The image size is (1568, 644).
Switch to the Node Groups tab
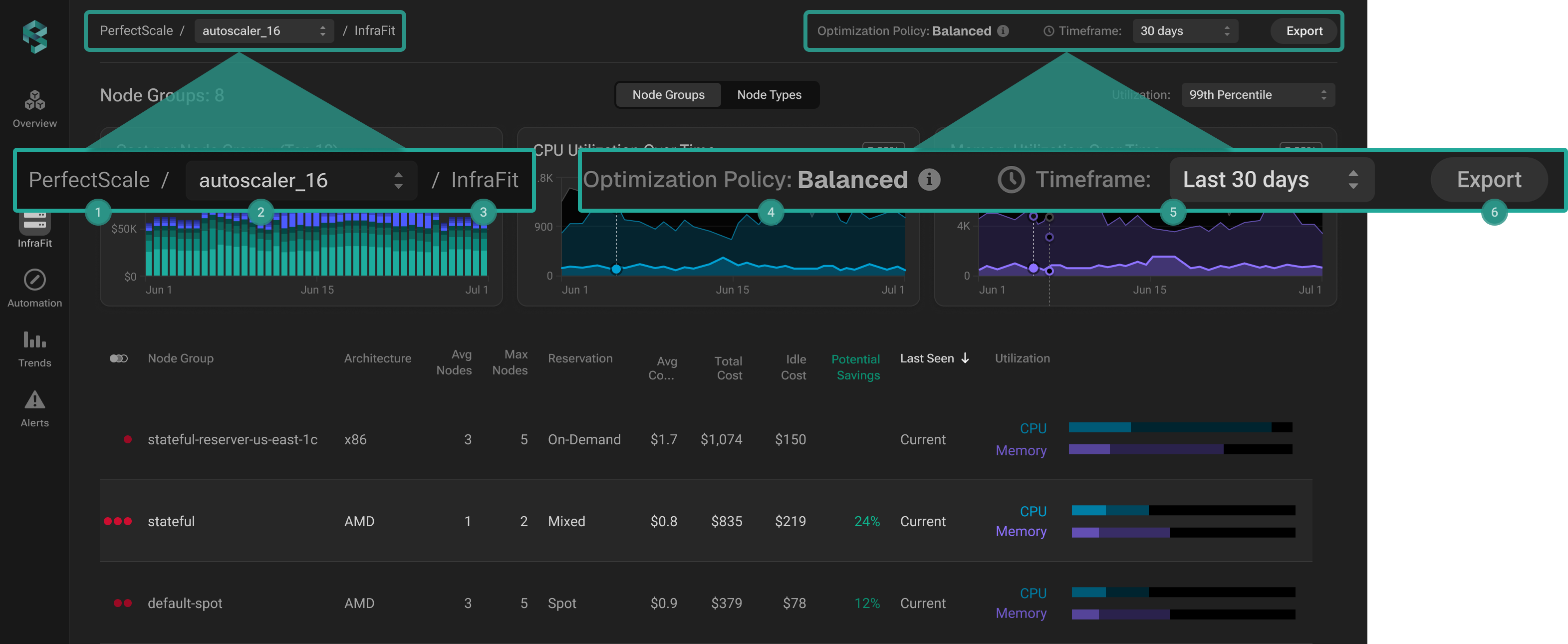coord(668,95)
